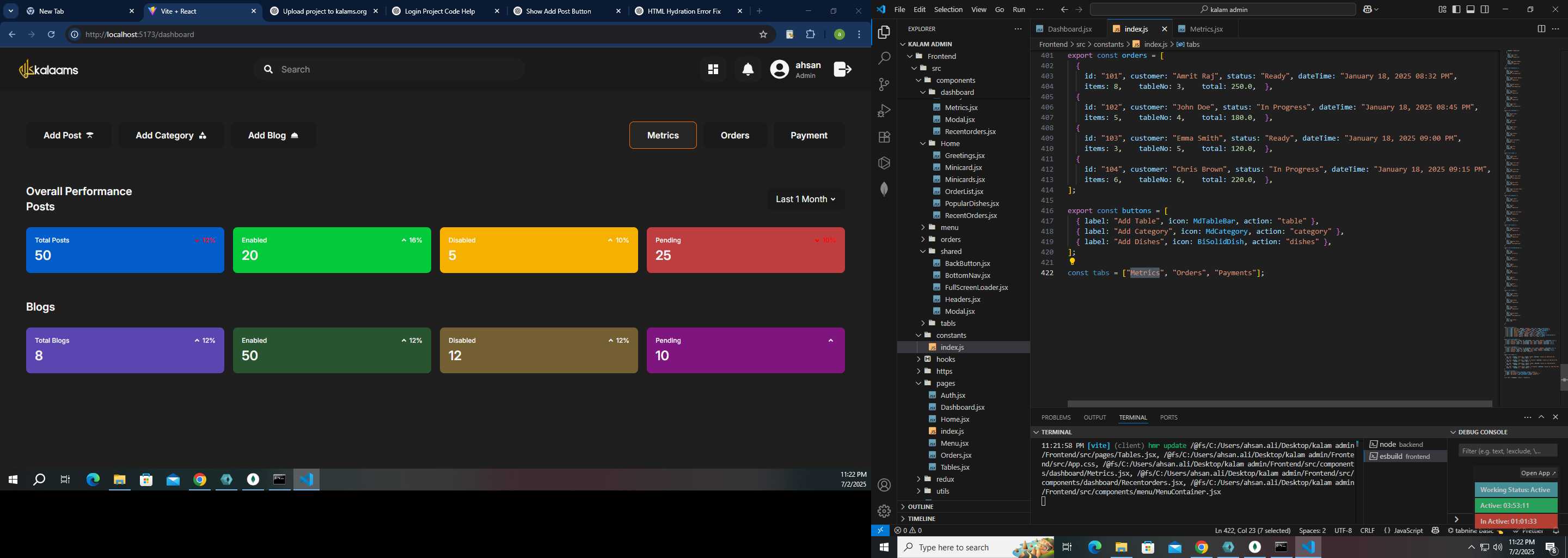The width and height of the screenshot is (1568, 558).
Task: Toggle VS Code bottom Panel visibility
Action: pyautogui.click(x=1471, y=9)
